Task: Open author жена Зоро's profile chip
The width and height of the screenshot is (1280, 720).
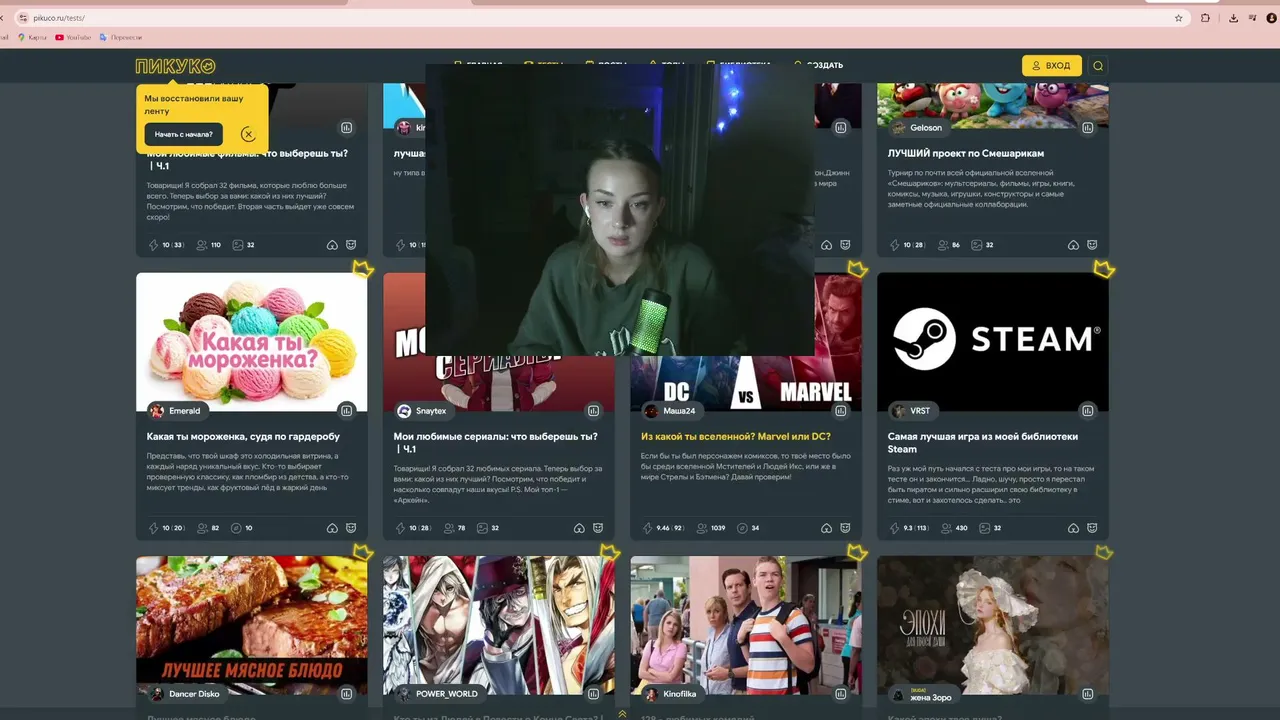Action: [922, 694]
